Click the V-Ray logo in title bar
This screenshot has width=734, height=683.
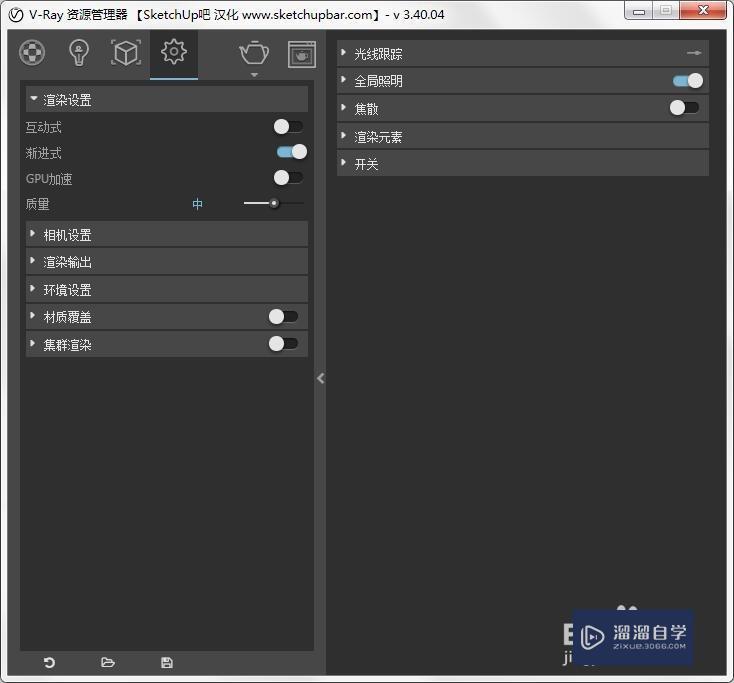click(16, 15)
